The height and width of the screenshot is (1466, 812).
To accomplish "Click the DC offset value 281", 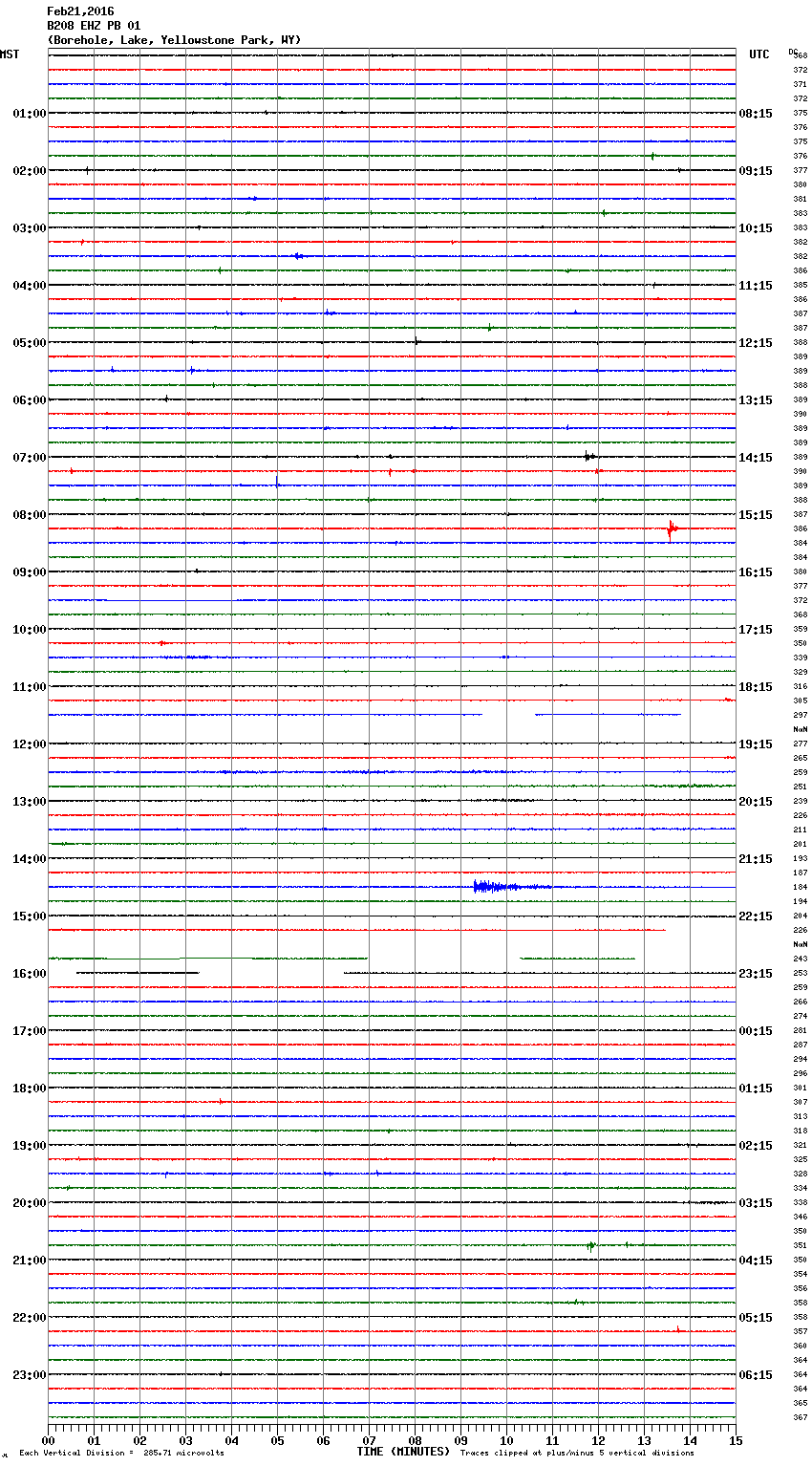I will [801, 1031].
